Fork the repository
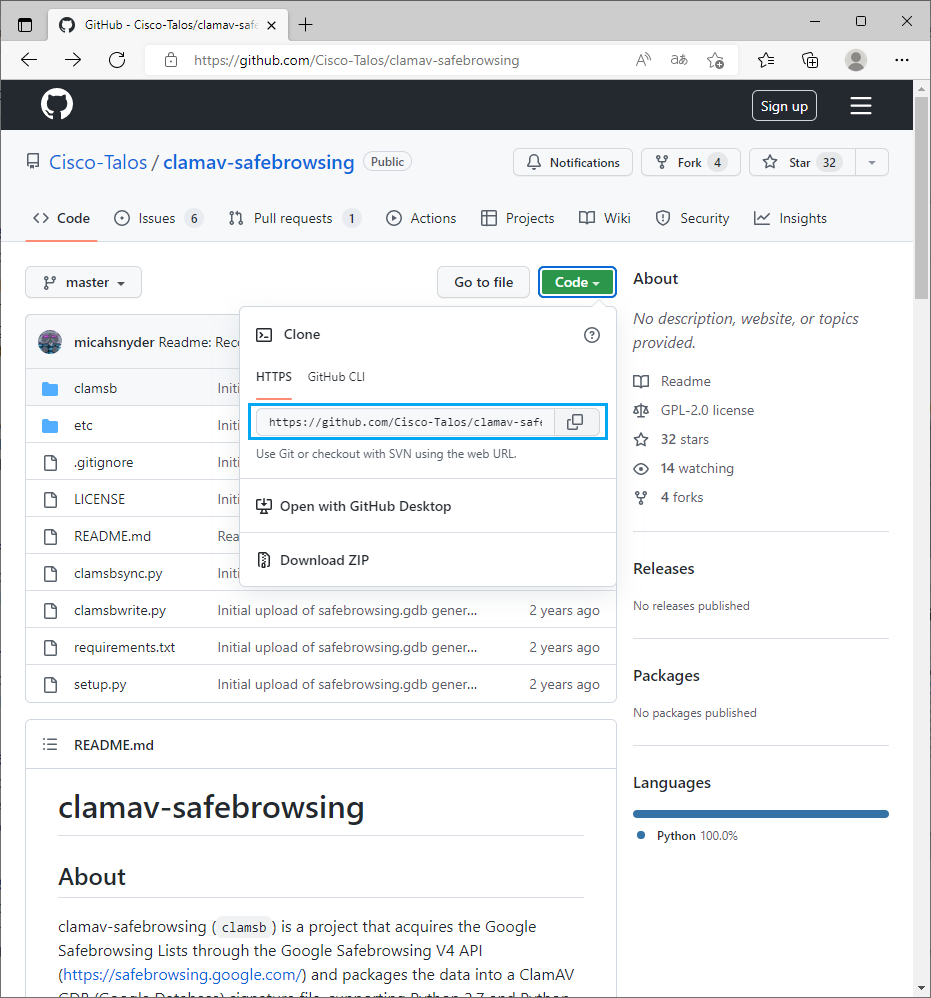This screenshot has height=998, width=931. (x=690, y=162)
